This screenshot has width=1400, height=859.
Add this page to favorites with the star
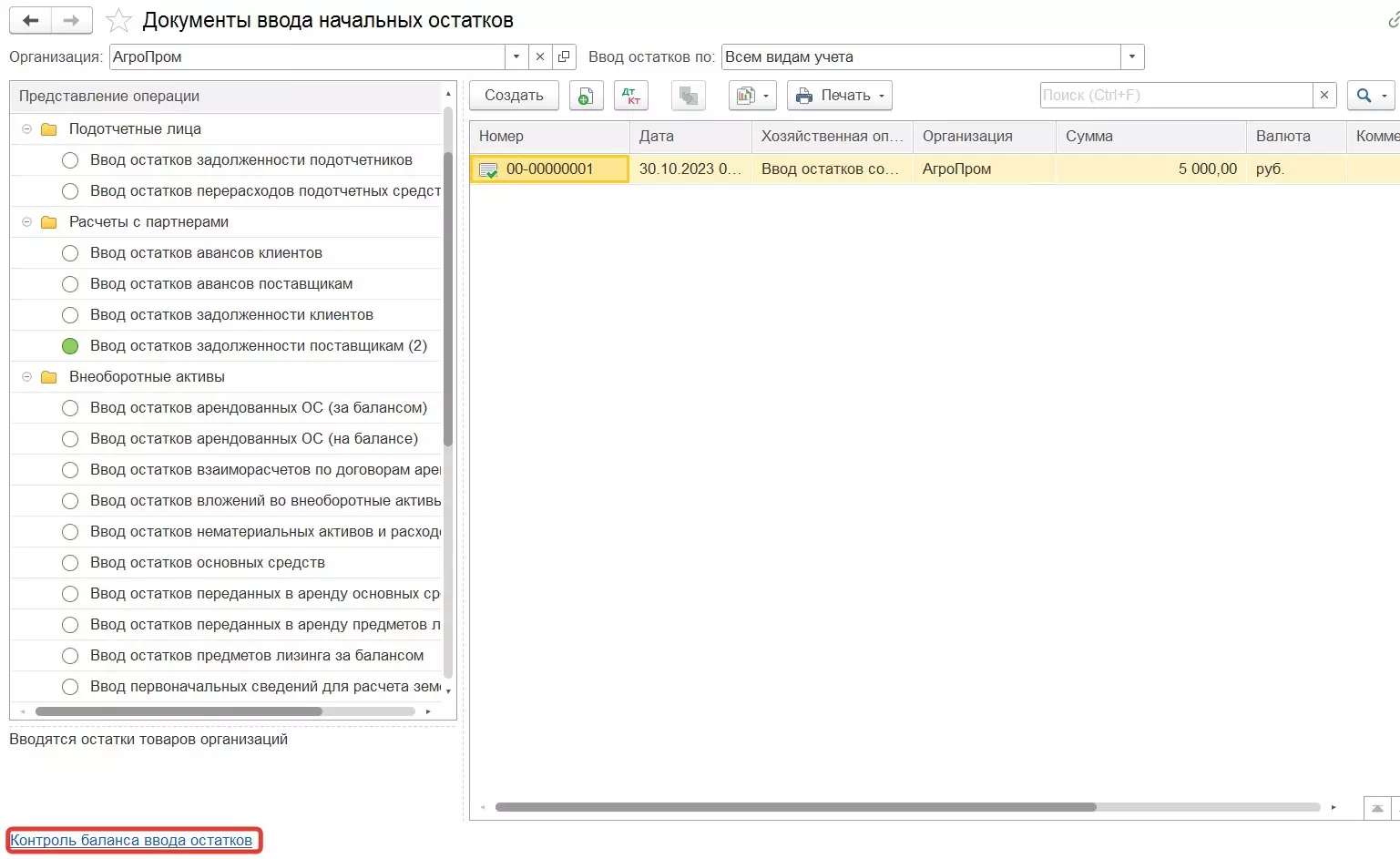click(x=118, y=20)
